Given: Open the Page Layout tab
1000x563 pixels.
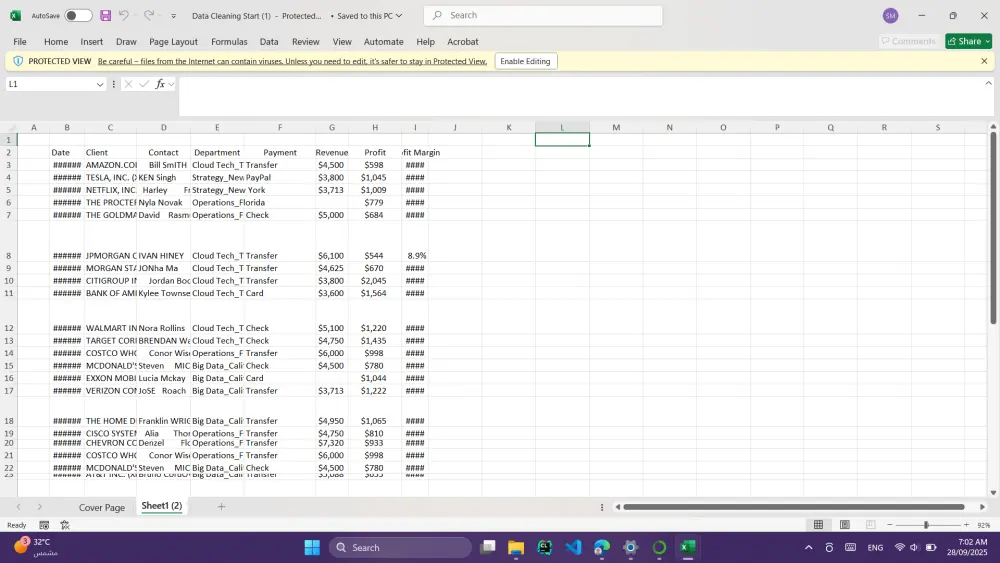Looking at the screenshot, I should point(173,41).
